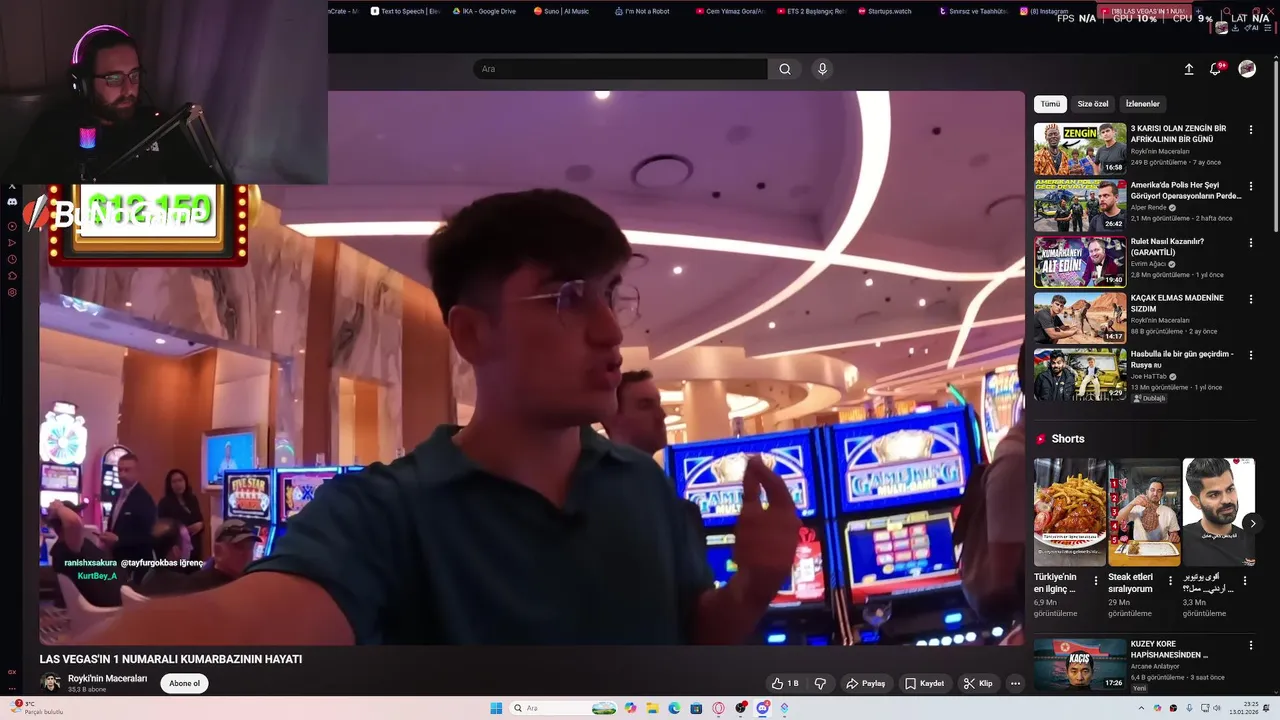1280x720 pixels.
Task: Dislike the video with thumbs down
Action: click(820, 683)
